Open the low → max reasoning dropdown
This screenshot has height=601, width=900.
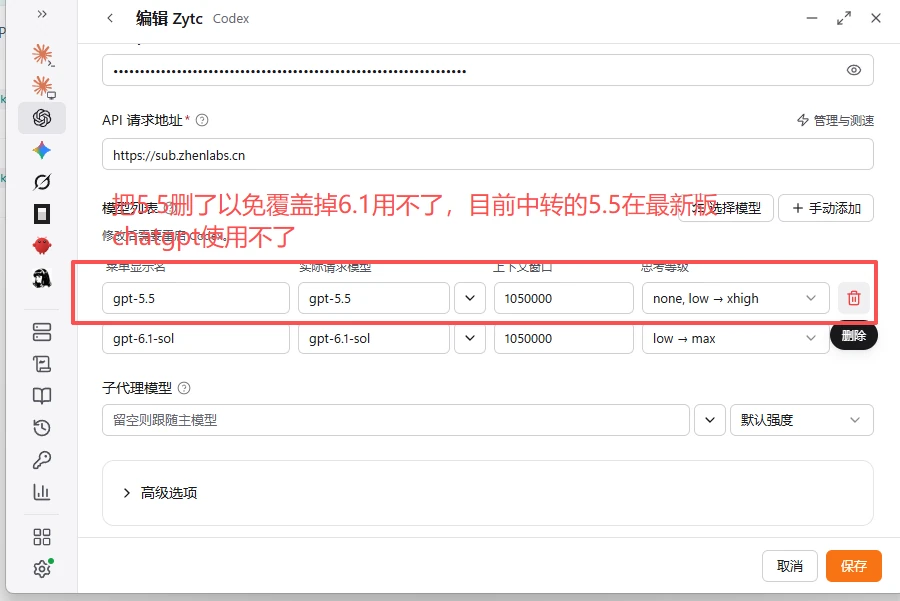tap(735, 338)
